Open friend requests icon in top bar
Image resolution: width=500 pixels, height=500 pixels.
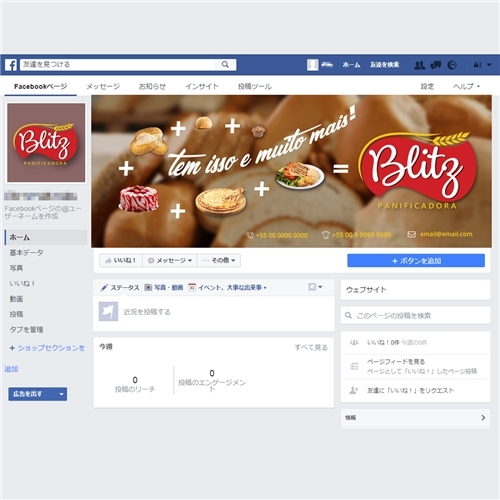[x=419, y=65]
